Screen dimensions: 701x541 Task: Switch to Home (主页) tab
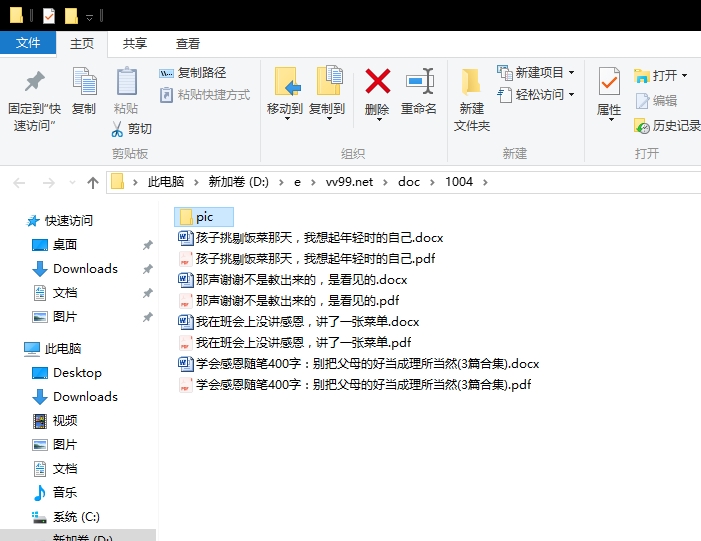[82, 44]
